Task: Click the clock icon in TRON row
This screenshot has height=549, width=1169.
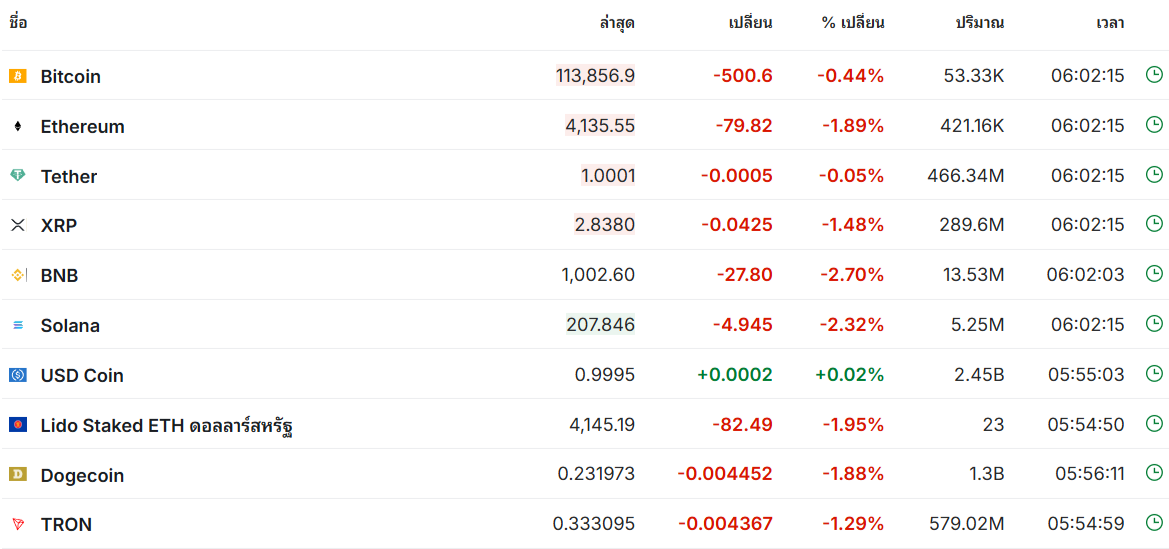Action: (x=1154, y=523)
